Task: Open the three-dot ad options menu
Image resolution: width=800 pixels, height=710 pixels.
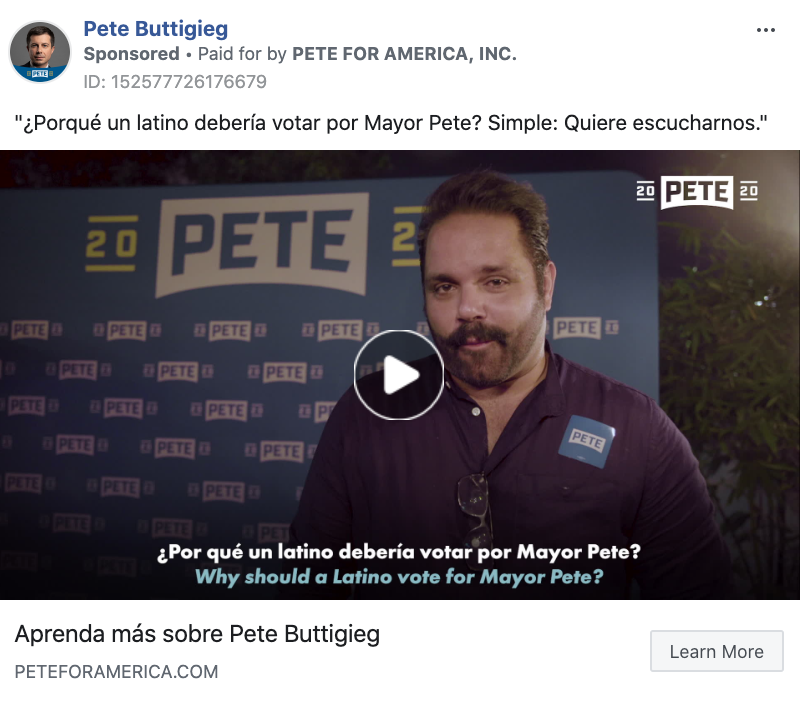Action: coord(765,31)
